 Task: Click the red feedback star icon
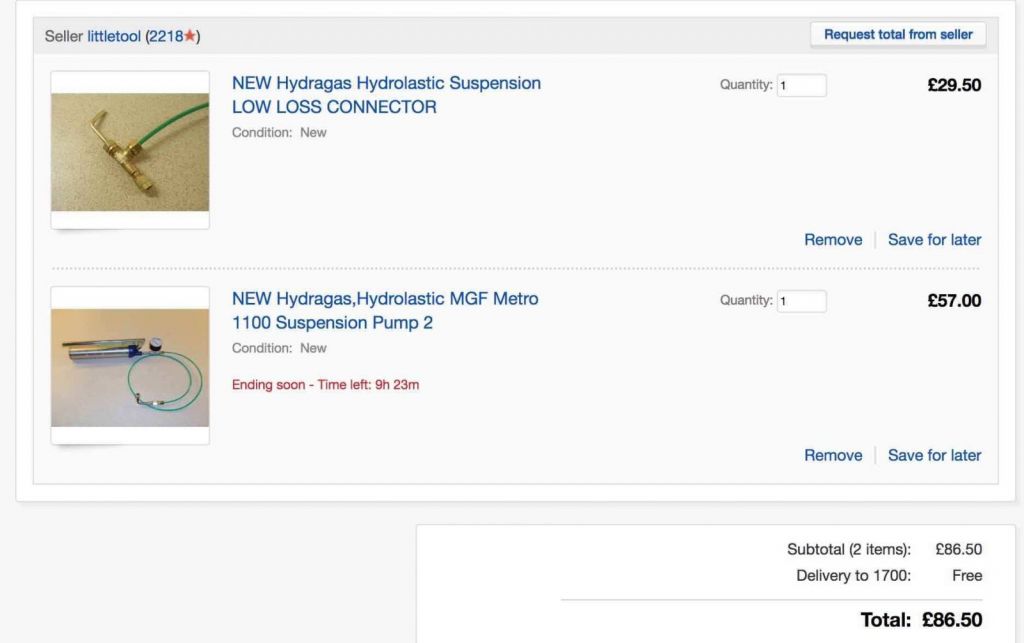[x=190, y=36]
